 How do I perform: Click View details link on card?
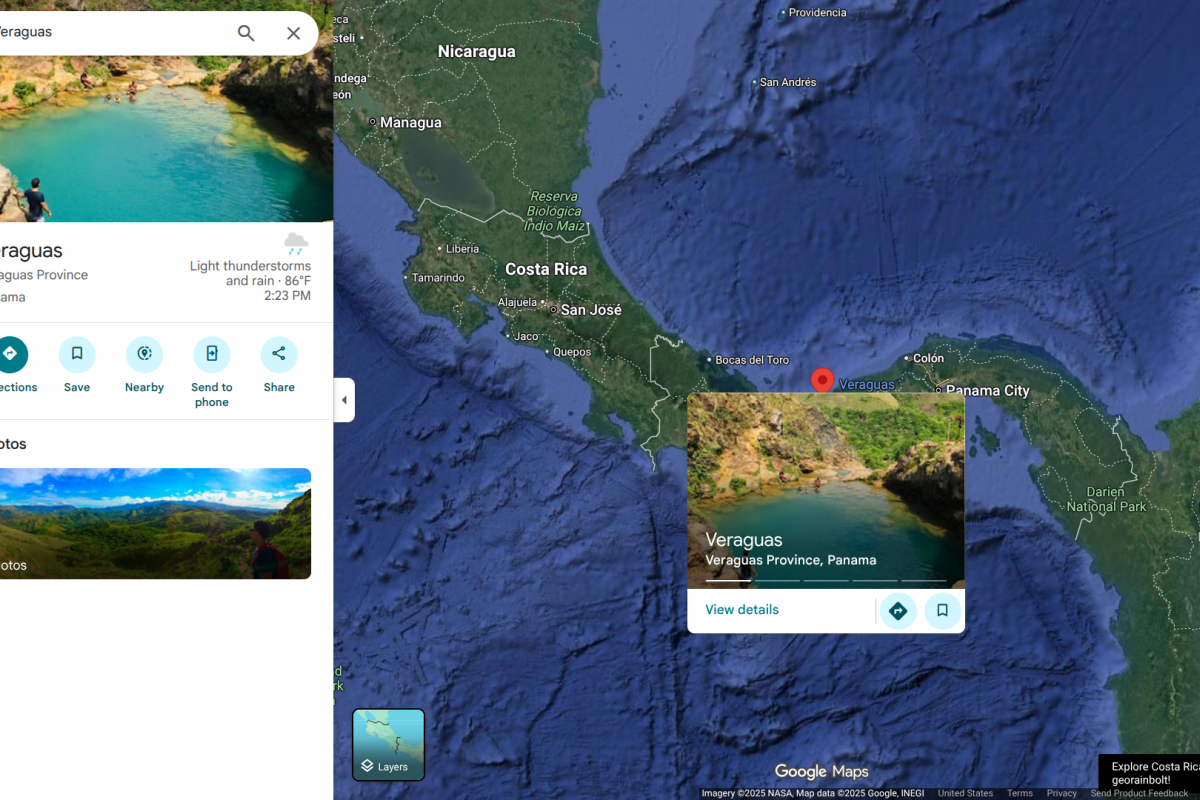coord(741,610)
